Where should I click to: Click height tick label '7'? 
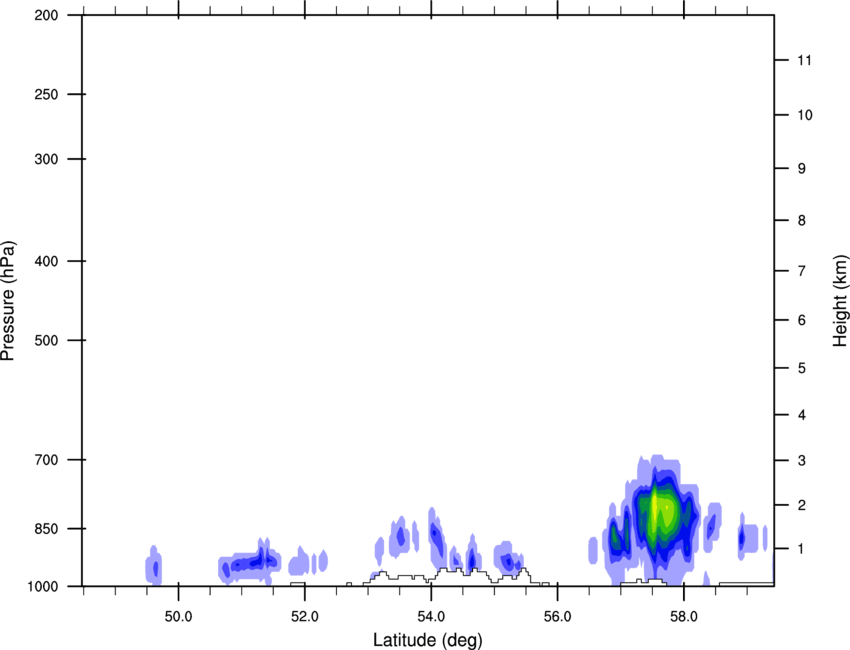pyautogui.click(x=802, y=271)
